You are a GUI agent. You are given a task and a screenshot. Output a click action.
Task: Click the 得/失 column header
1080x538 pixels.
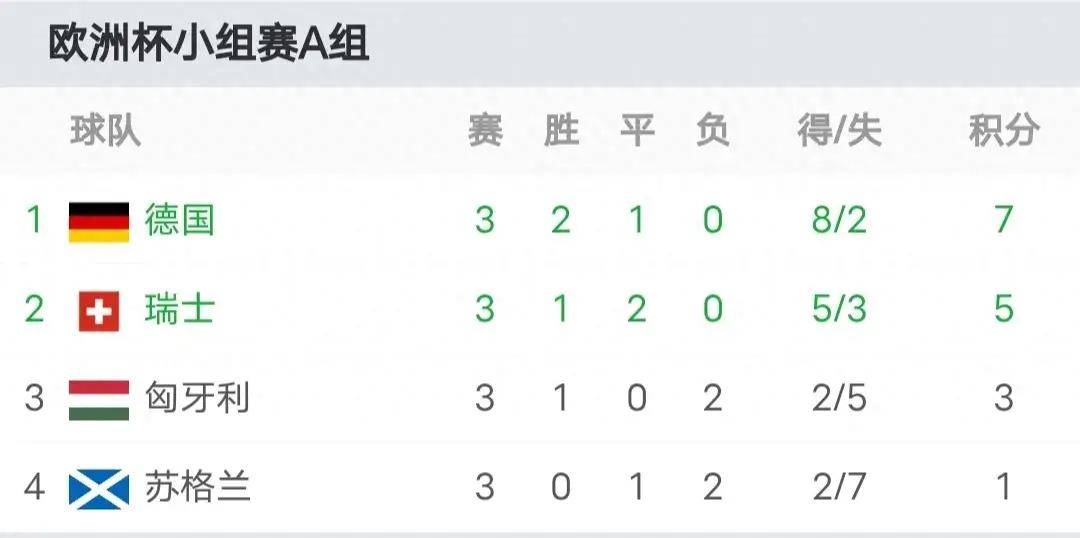tap(840, 131)
